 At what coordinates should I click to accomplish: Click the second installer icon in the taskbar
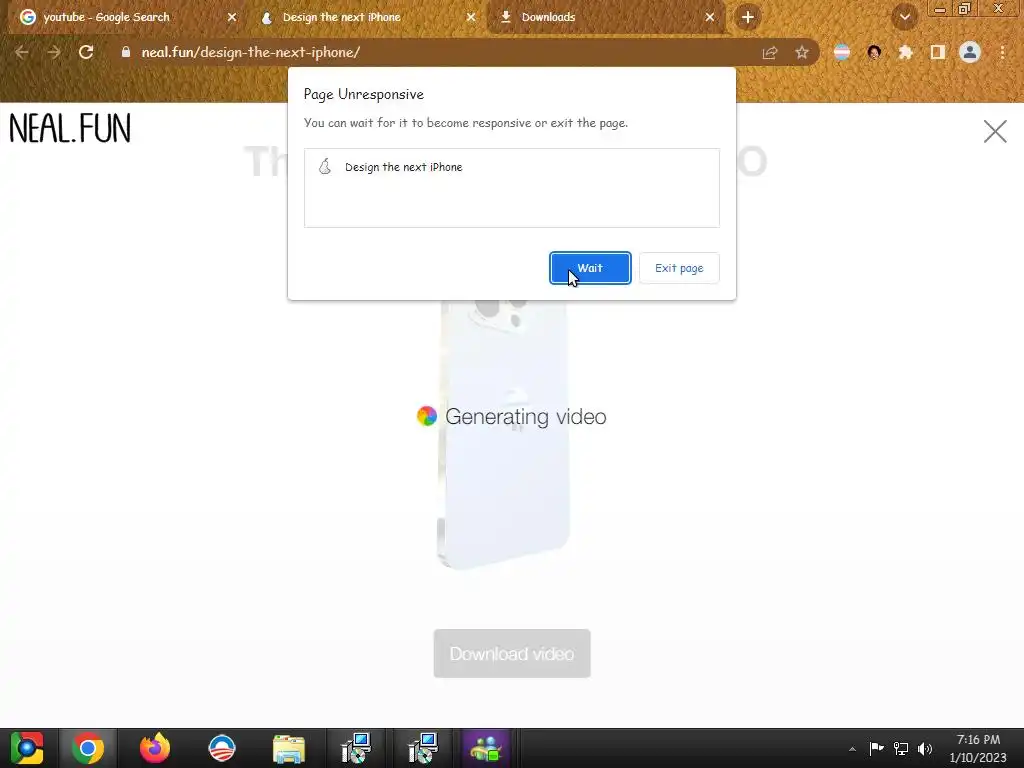423,748
